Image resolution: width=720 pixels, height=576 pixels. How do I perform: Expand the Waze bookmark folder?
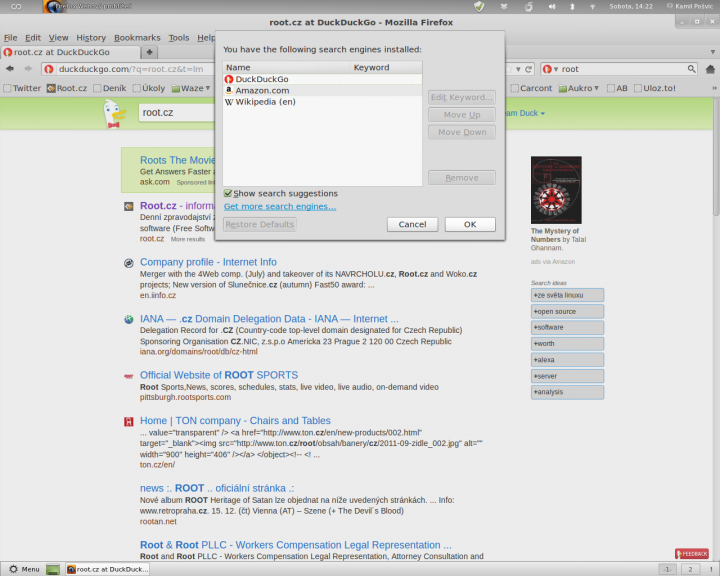point(191,88)
